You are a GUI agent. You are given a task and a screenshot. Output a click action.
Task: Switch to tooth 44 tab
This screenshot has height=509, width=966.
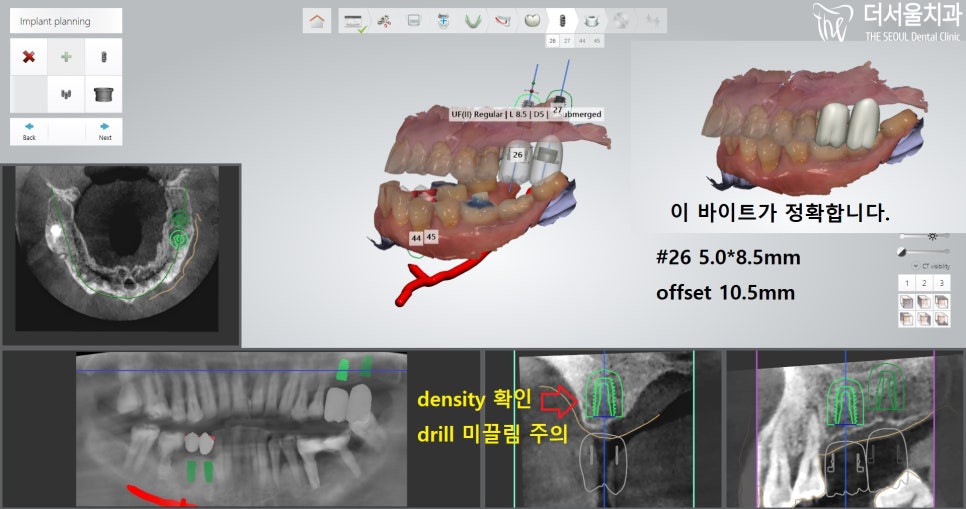582,41
